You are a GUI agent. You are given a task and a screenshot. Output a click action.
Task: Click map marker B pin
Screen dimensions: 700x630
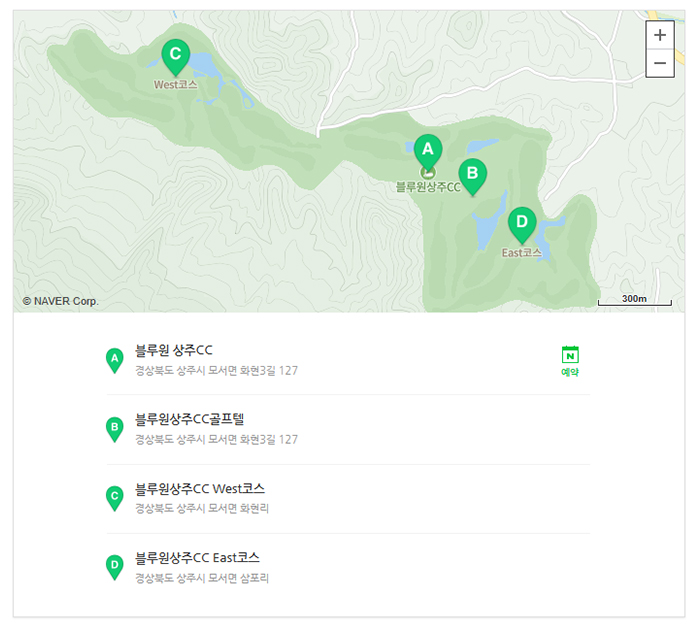tap(473, 177)
